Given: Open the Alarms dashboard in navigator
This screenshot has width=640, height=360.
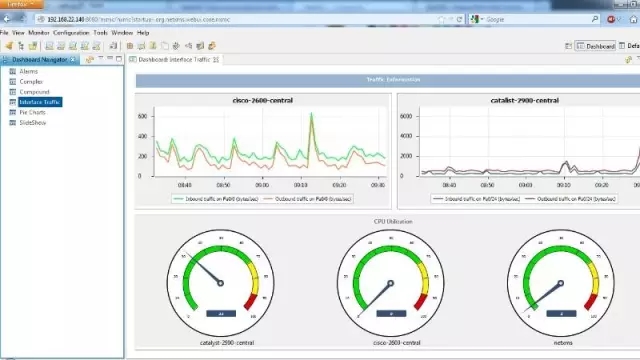Looking at the screenshot, I should coord(28,71).
